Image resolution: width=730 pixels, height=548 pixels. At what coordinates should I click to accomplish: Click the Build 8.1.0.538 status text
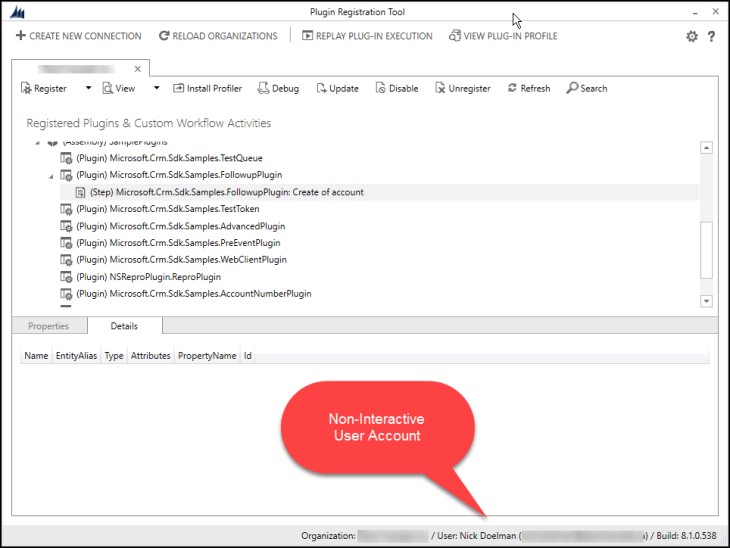(x=686, y=536)
